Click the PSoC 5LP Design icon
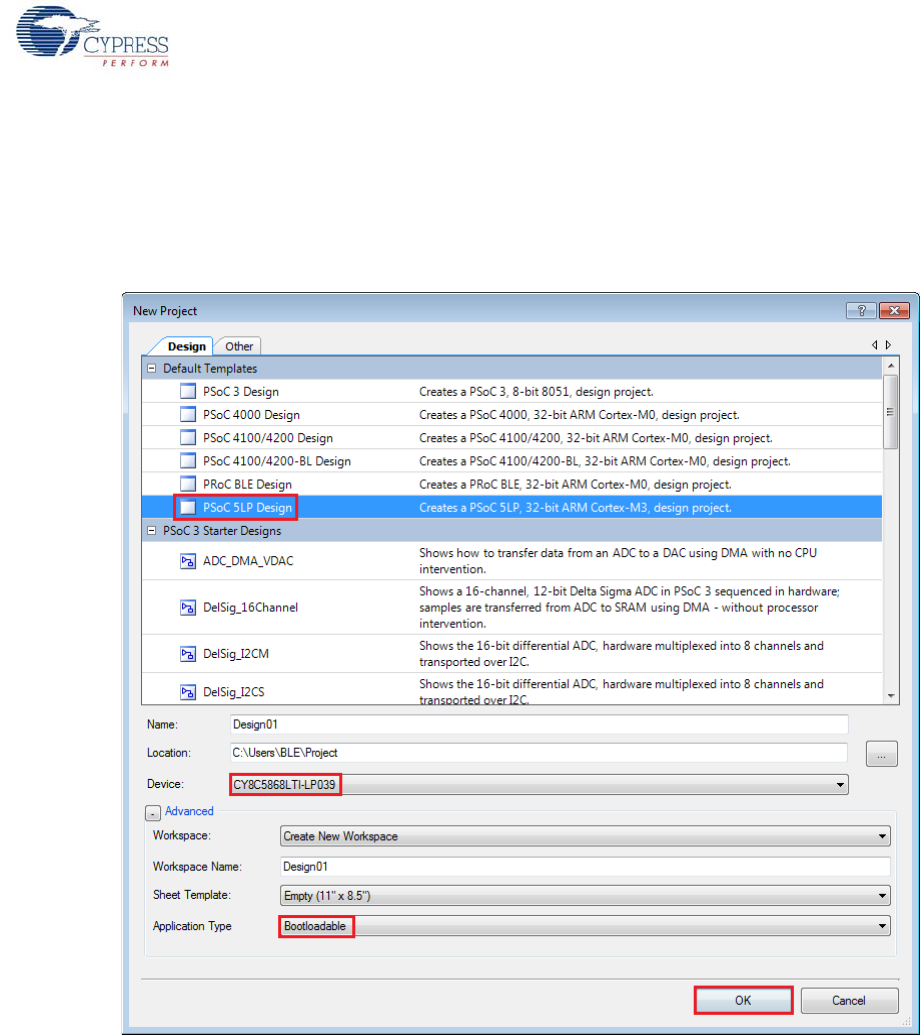This screenshot has height=1035, width=920. [x=188, y=507]
